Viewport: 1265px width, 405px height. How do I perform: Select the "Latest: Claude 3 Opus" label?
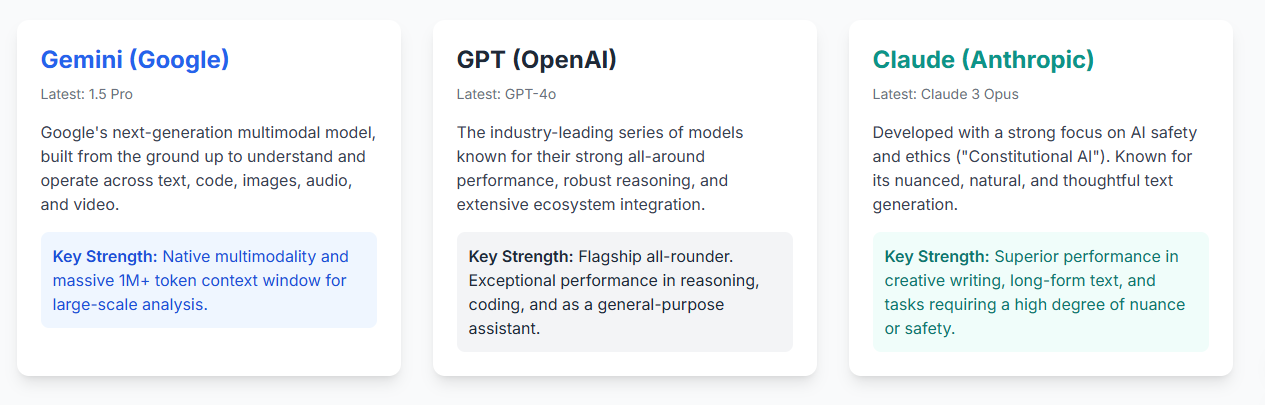(945, 94)
